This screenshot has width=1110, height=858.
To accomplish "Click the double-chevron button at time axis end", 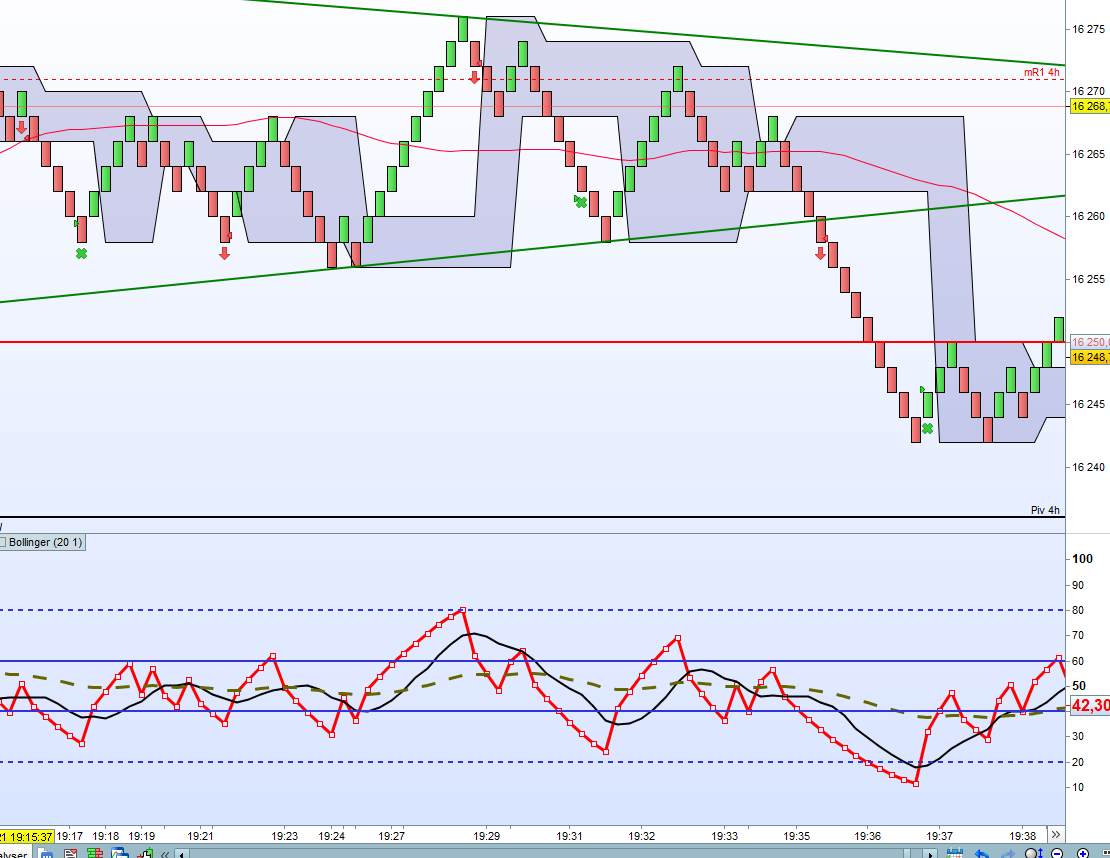I will (1055, 835).
